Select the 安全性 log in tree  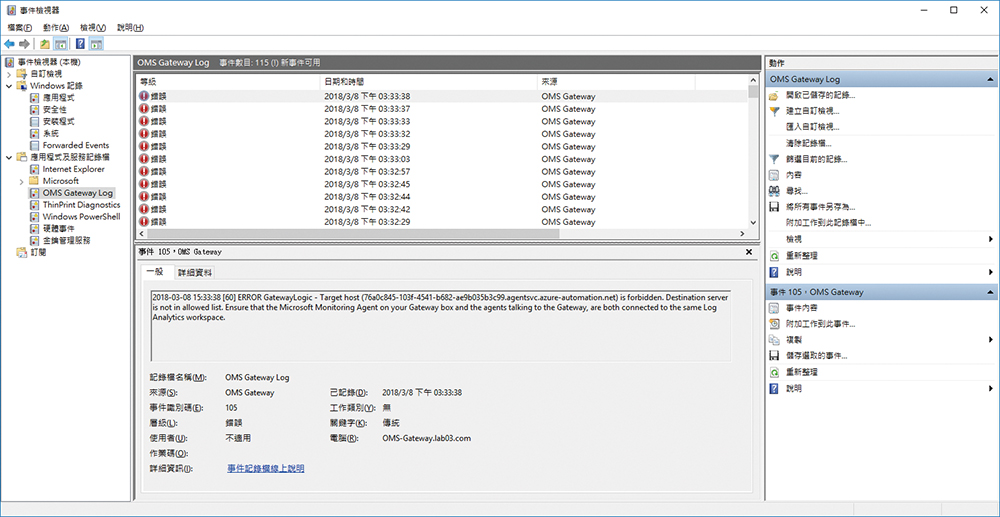[x=54, y=110]
